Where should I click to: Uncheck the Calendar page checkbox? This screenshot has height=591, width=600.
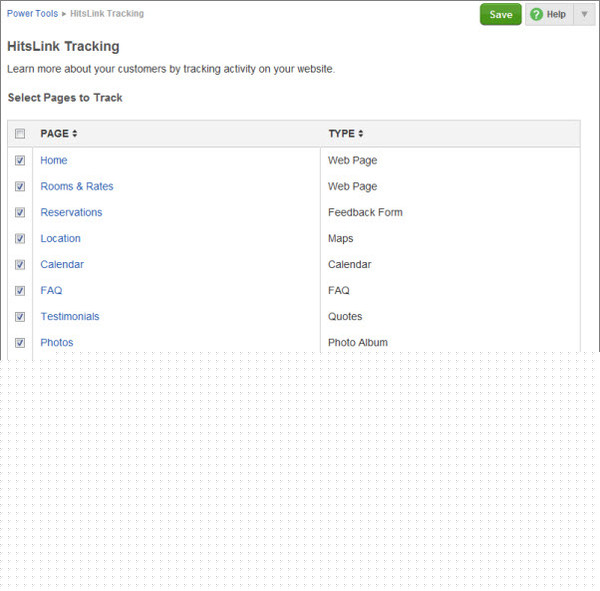[20, 264]
